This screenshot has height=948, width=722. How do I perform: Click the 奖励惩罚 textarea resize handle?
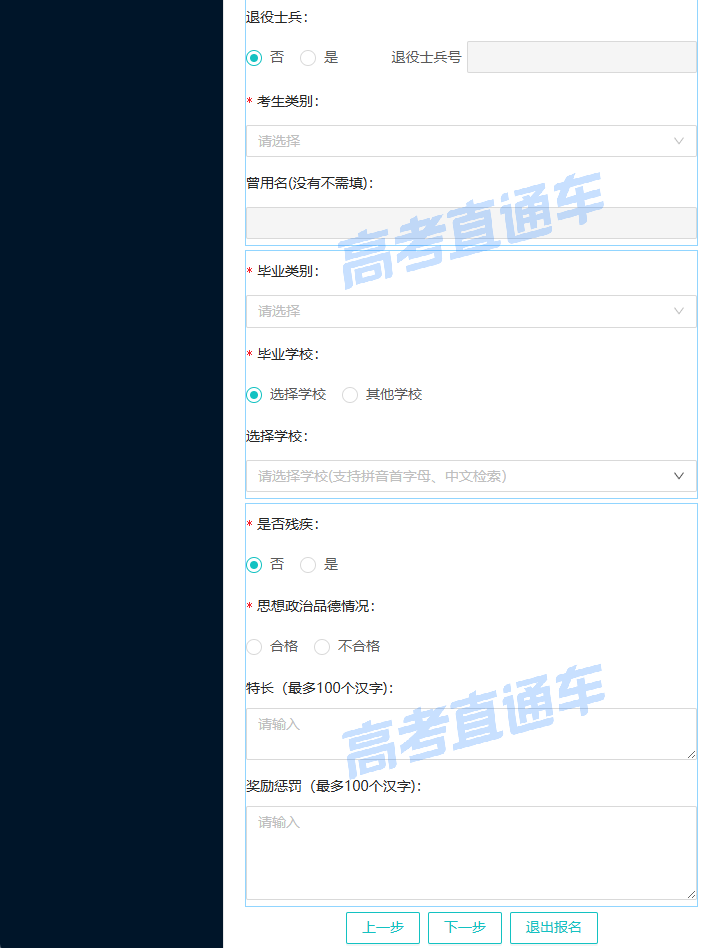tap(692, 894)
